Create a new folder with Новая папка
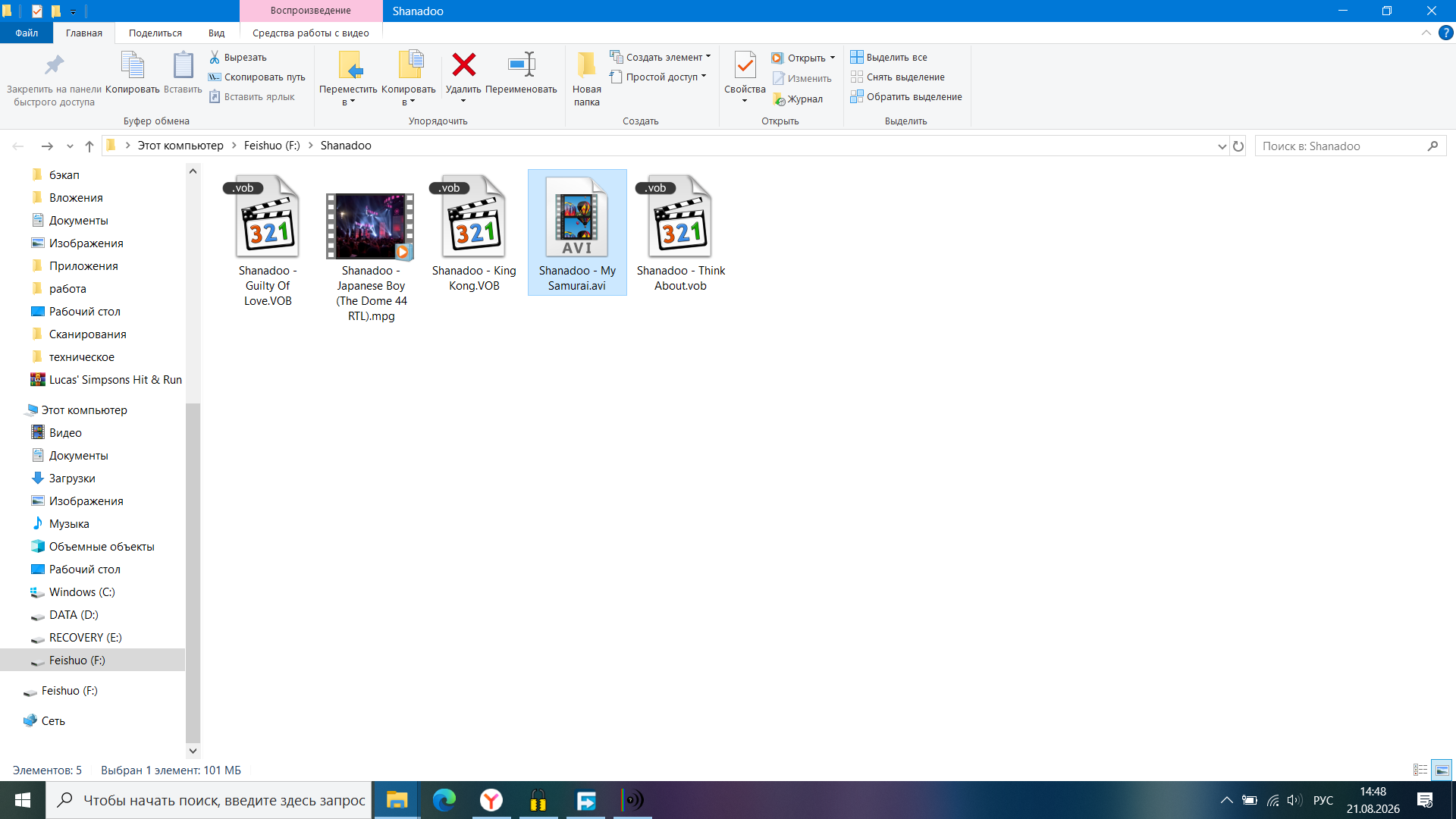The height and width of the screenshot is (819, 1456). tap(586, 79)
